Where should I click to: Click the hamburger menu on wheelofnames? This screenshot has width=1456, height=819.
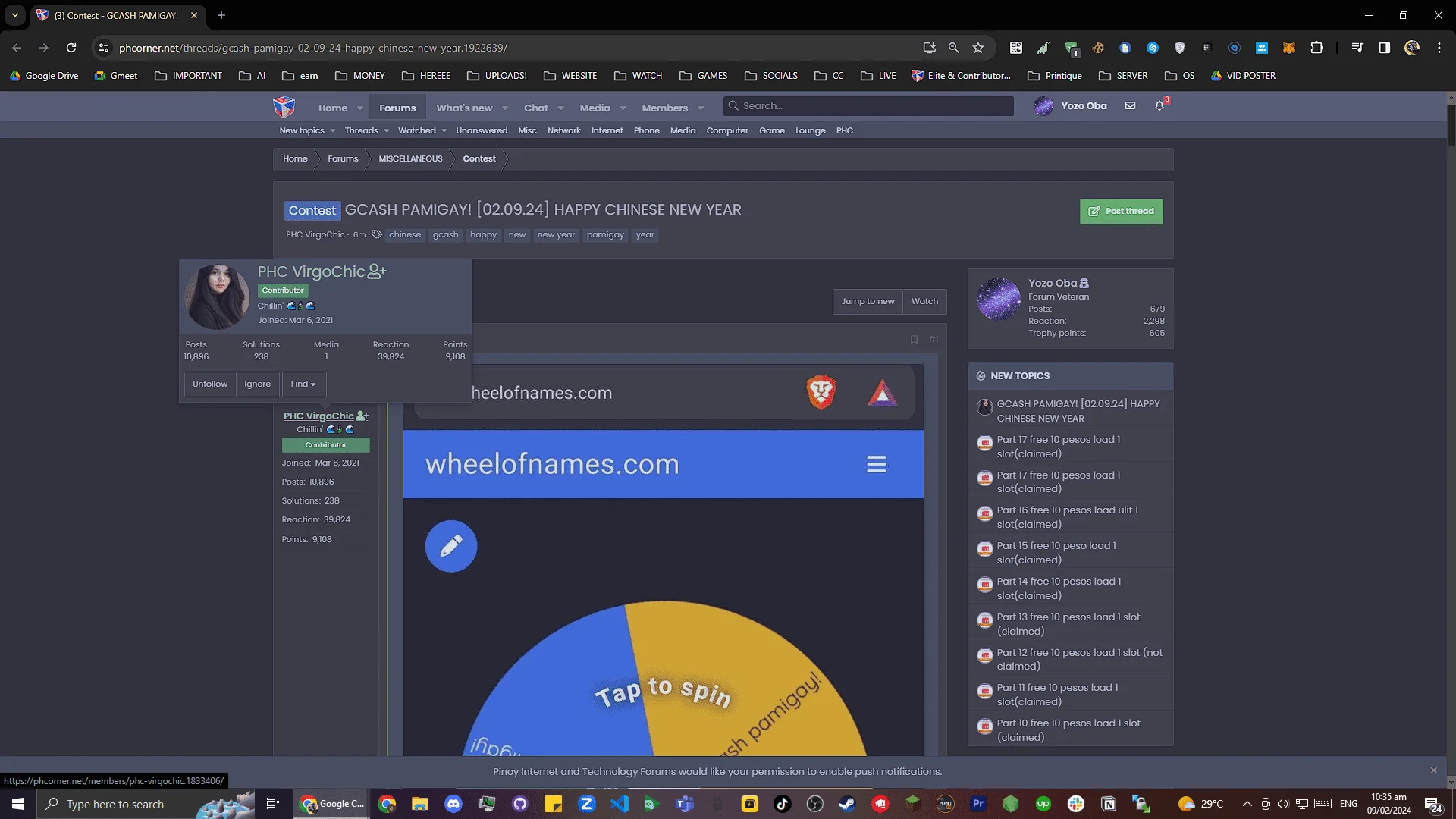(x=877, y=464)
